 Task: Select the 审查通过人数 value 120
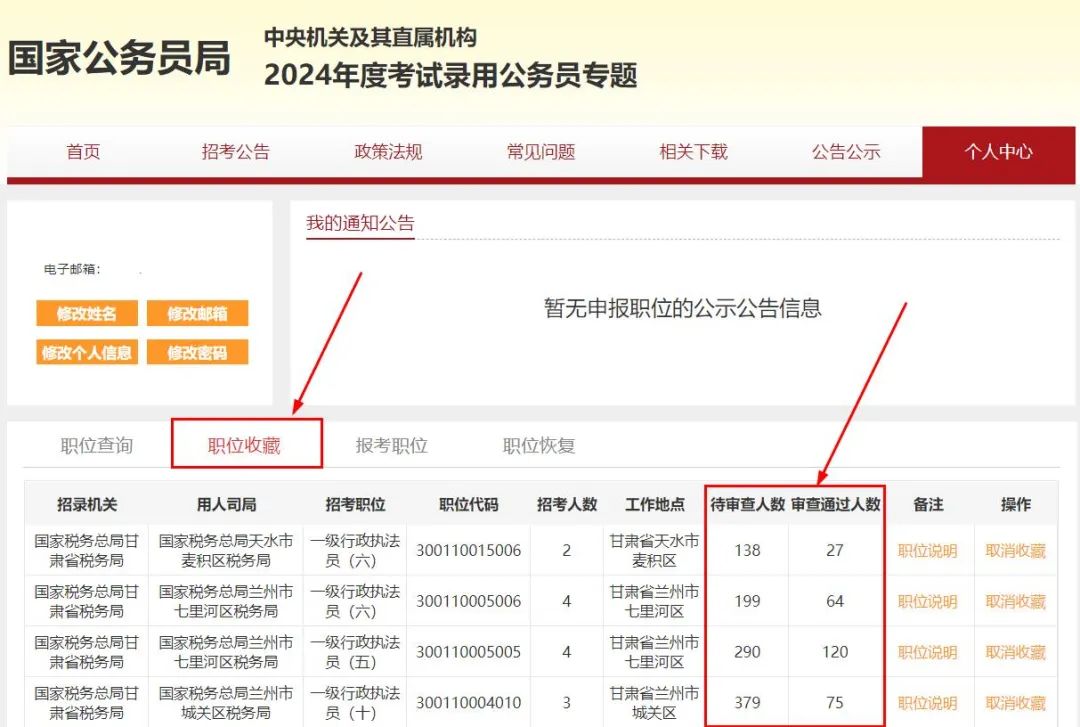point(835,652)
